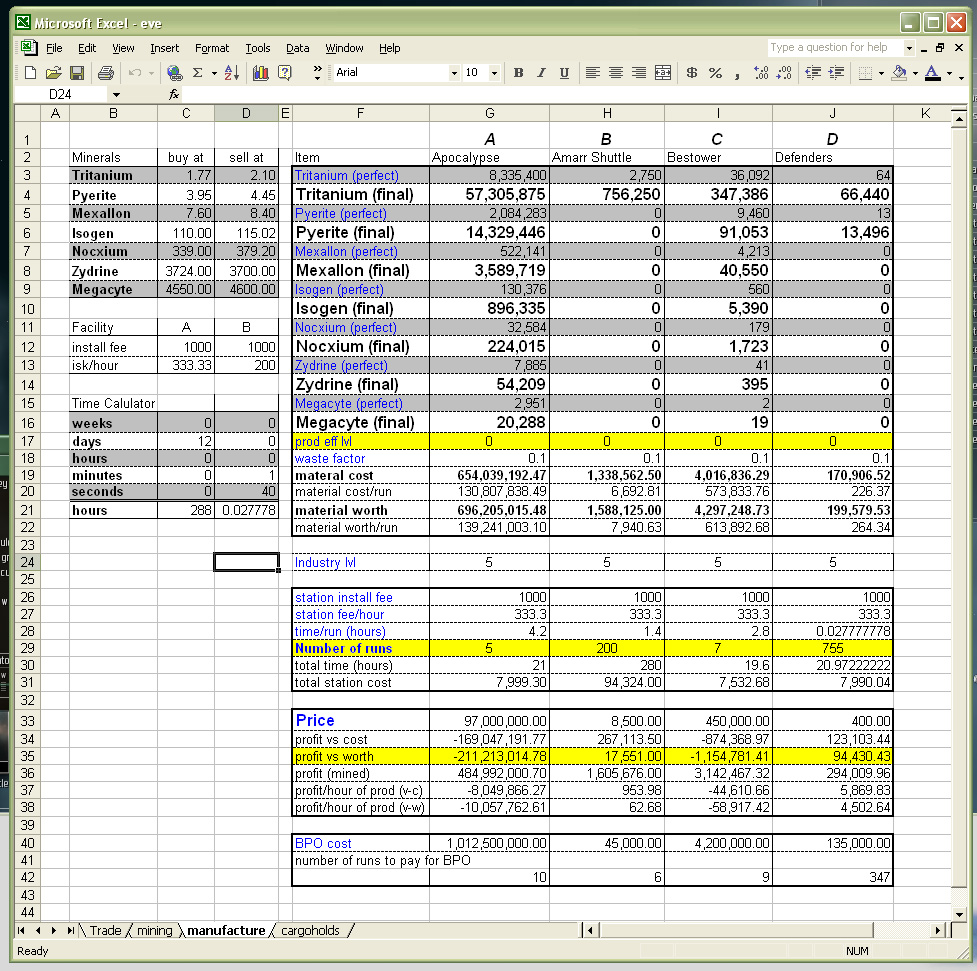Viewport: 977px width, 971px height.
Task: Open the Font Color dropdown arrow
Action: pos(950,74)
